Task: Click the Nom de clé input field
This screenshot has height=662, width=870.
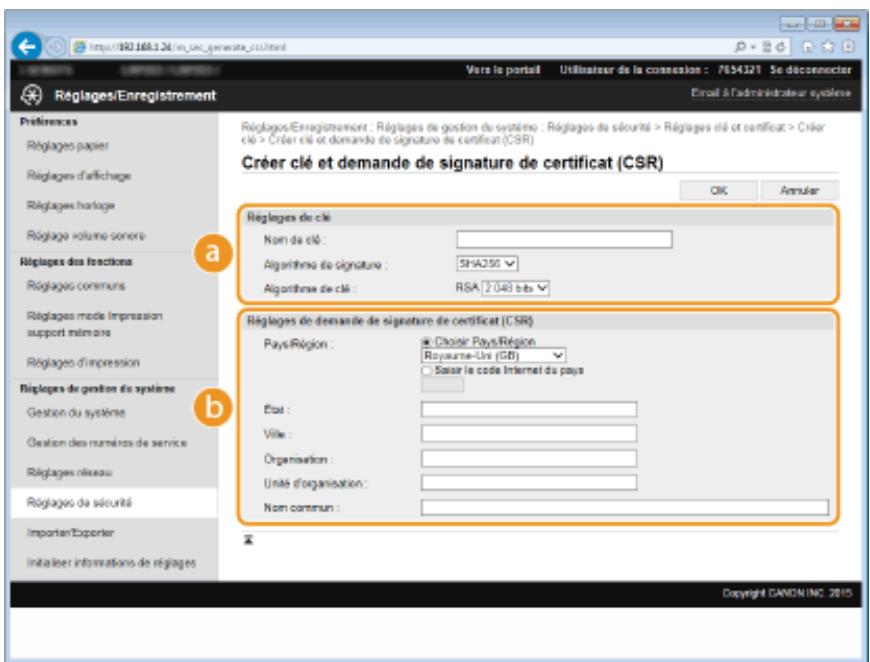Action: pos(564,239)
